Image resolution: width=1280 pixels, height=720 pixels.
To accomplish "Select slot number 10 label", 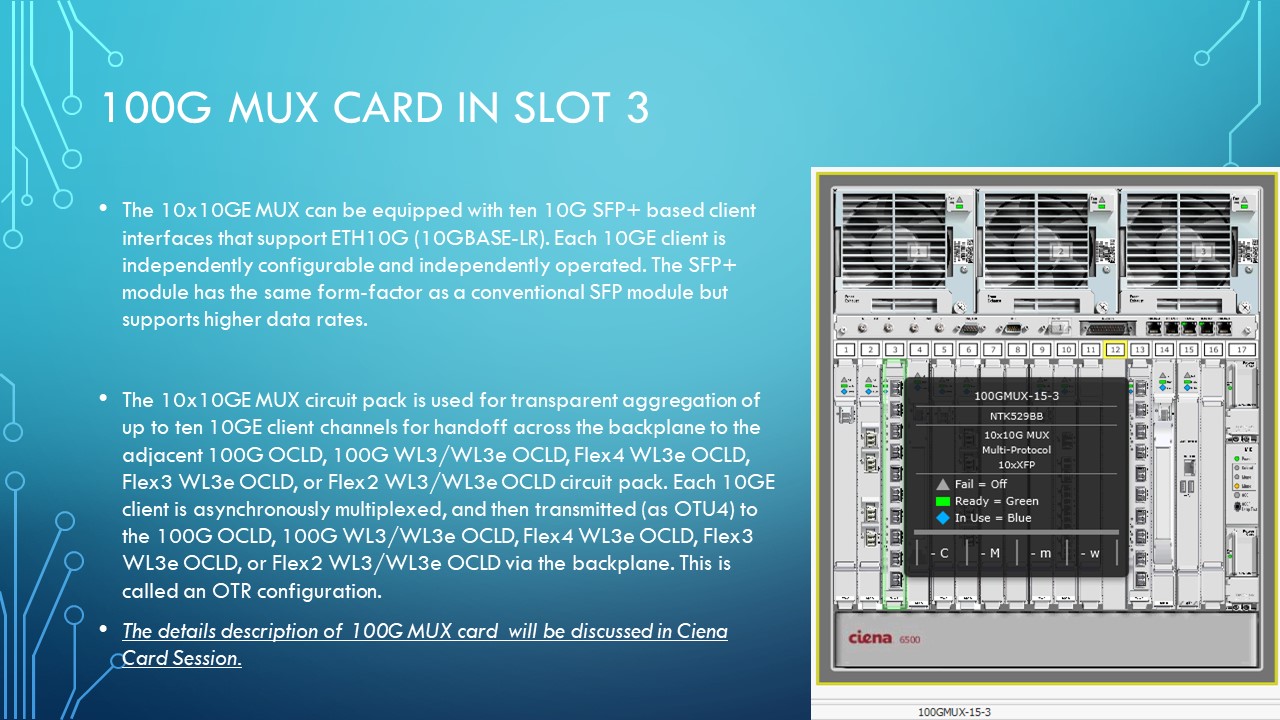I will [1066, 349].
